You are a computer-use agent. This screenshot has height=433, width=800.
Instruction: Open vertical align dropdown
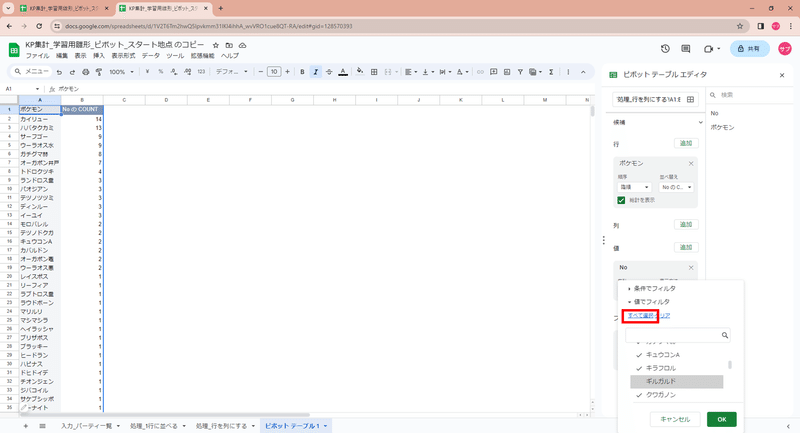[428, 72]
